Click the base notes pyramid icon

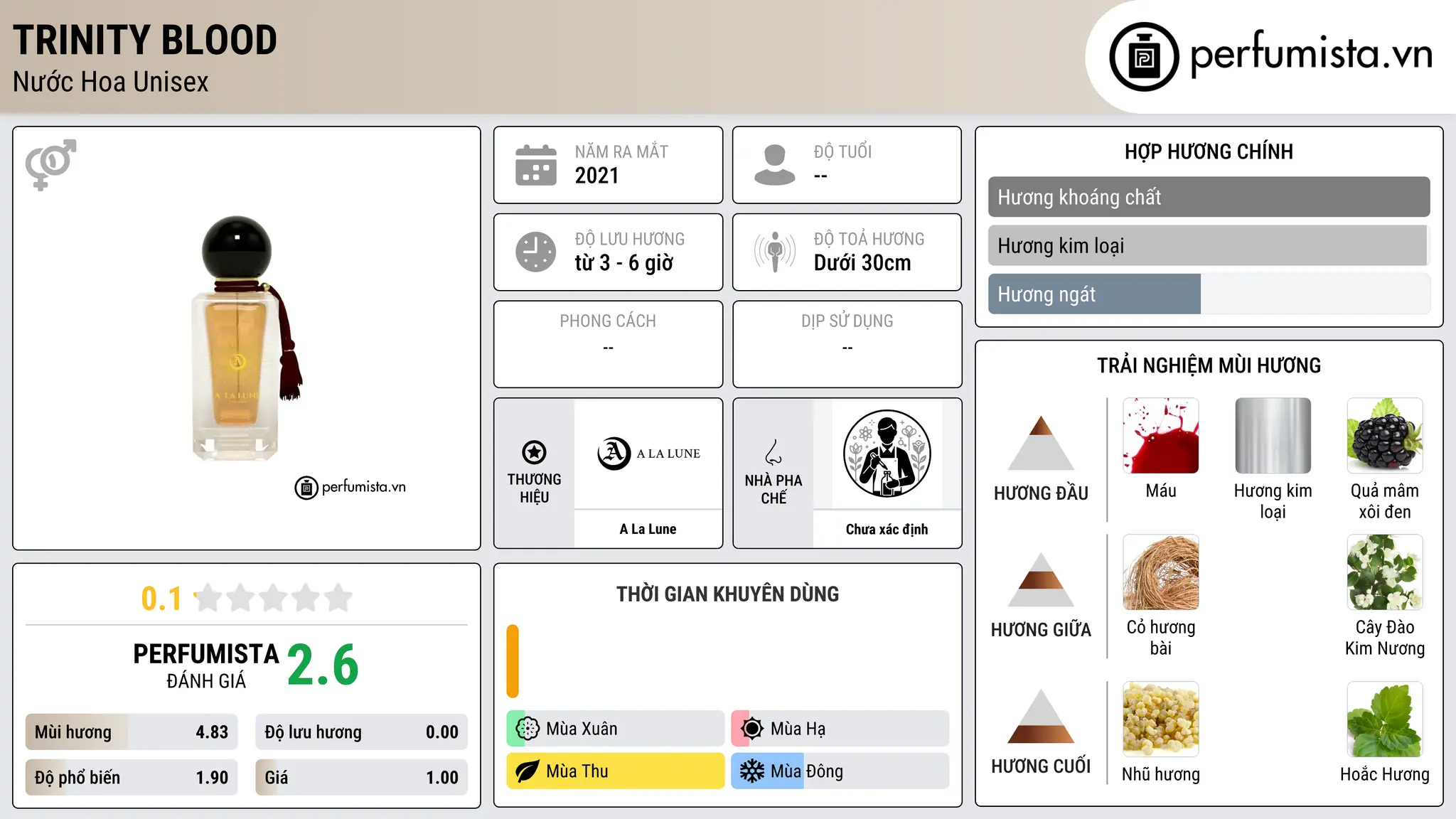point(1041,716)
